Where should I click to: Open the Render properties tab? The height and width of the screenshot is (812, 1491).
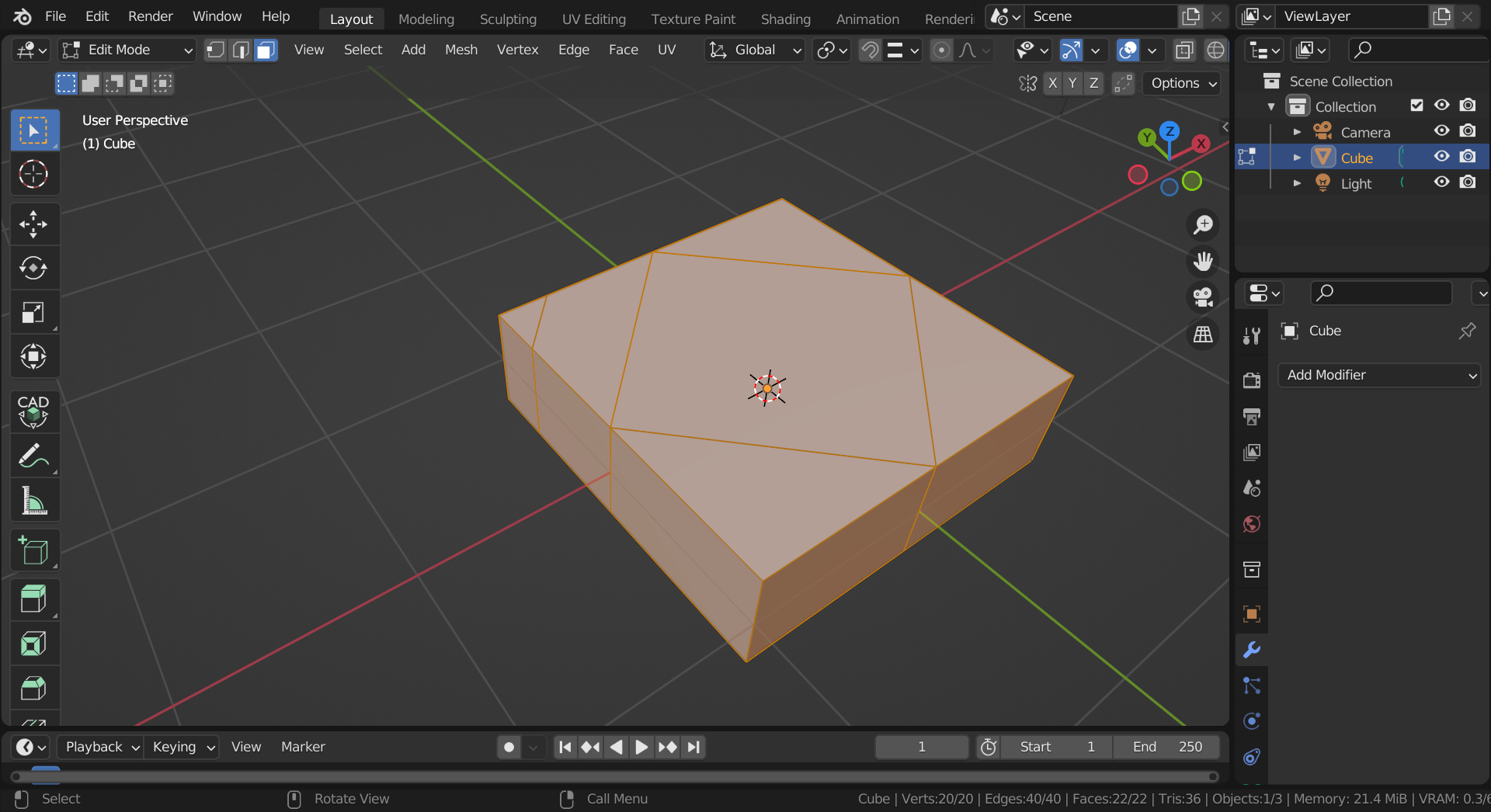click(x=1252, y=380)
